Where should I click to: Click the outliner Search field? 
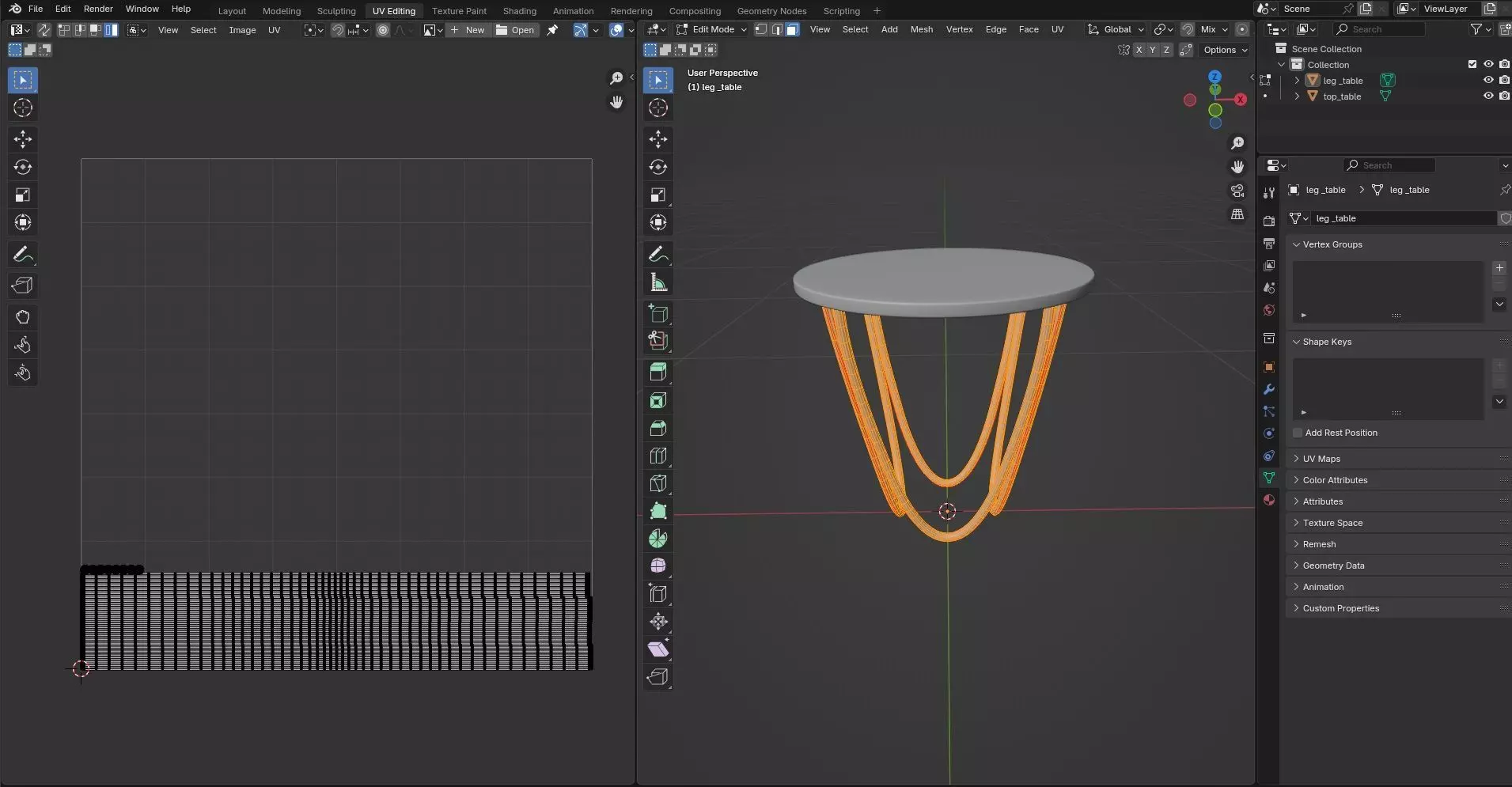point(1379,29)
